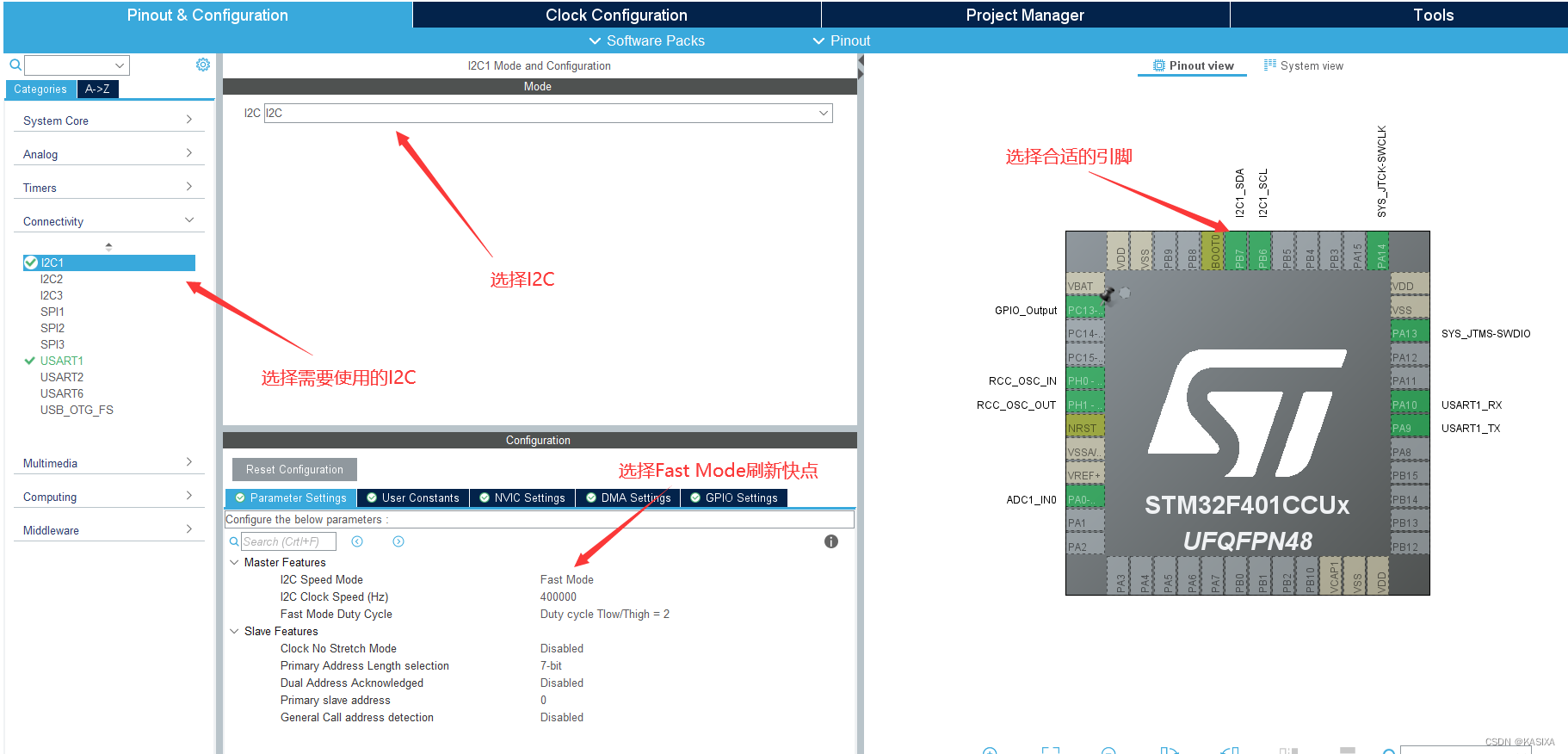Image resolution: width=1568 pixels, height=754 pixels.
Task: Open the NVIC Settings tab
Action: (x=522, y=498)
